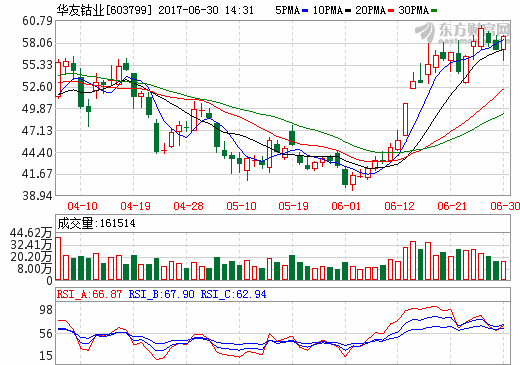Click the 05-10 date label

[x=241, y=206]
